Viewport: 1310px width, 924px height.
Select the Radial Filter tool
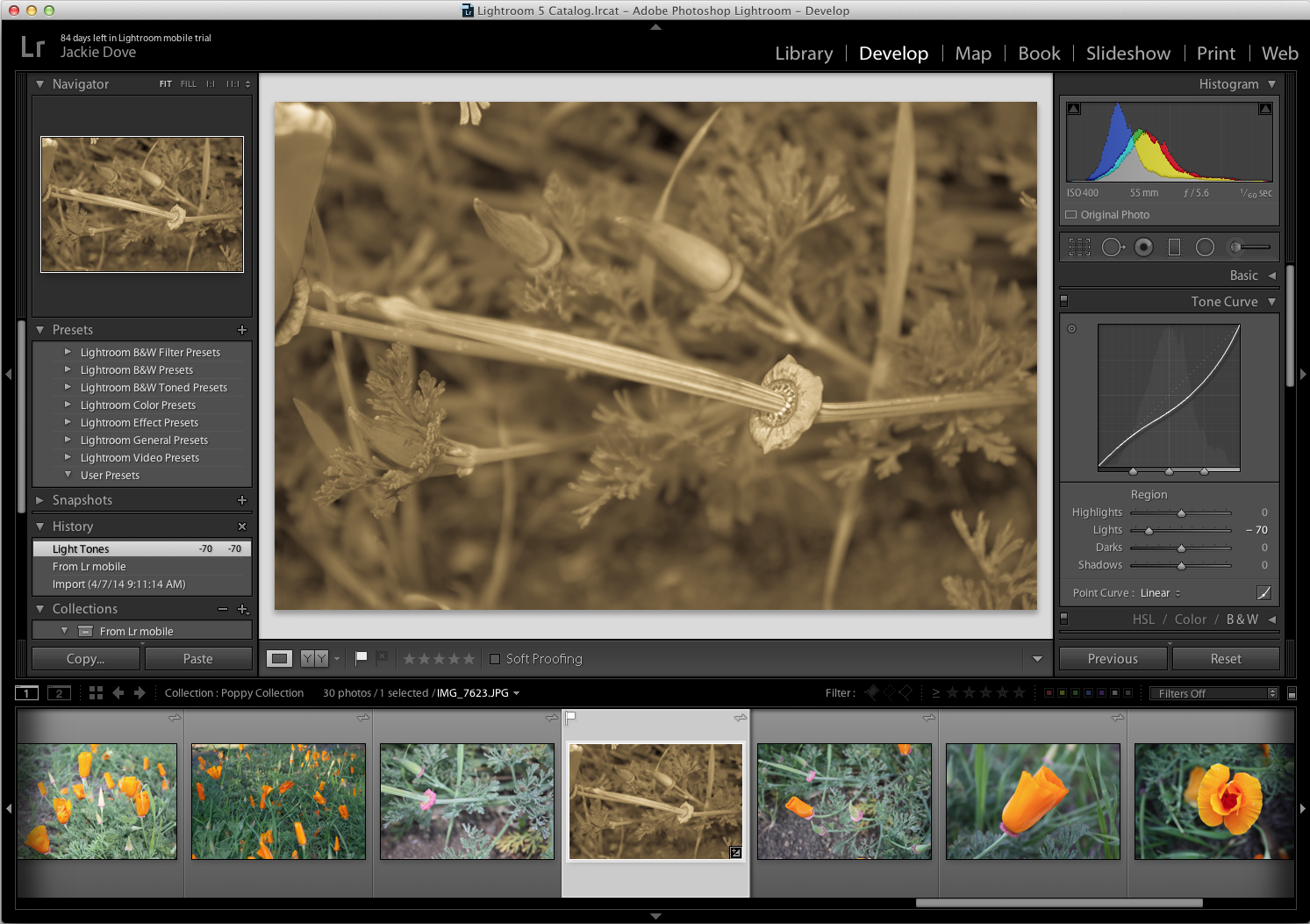1205,247
